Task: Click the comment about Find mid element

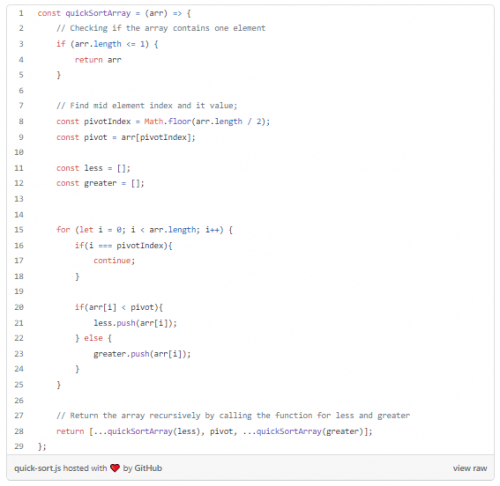Action: coord(147,106)
